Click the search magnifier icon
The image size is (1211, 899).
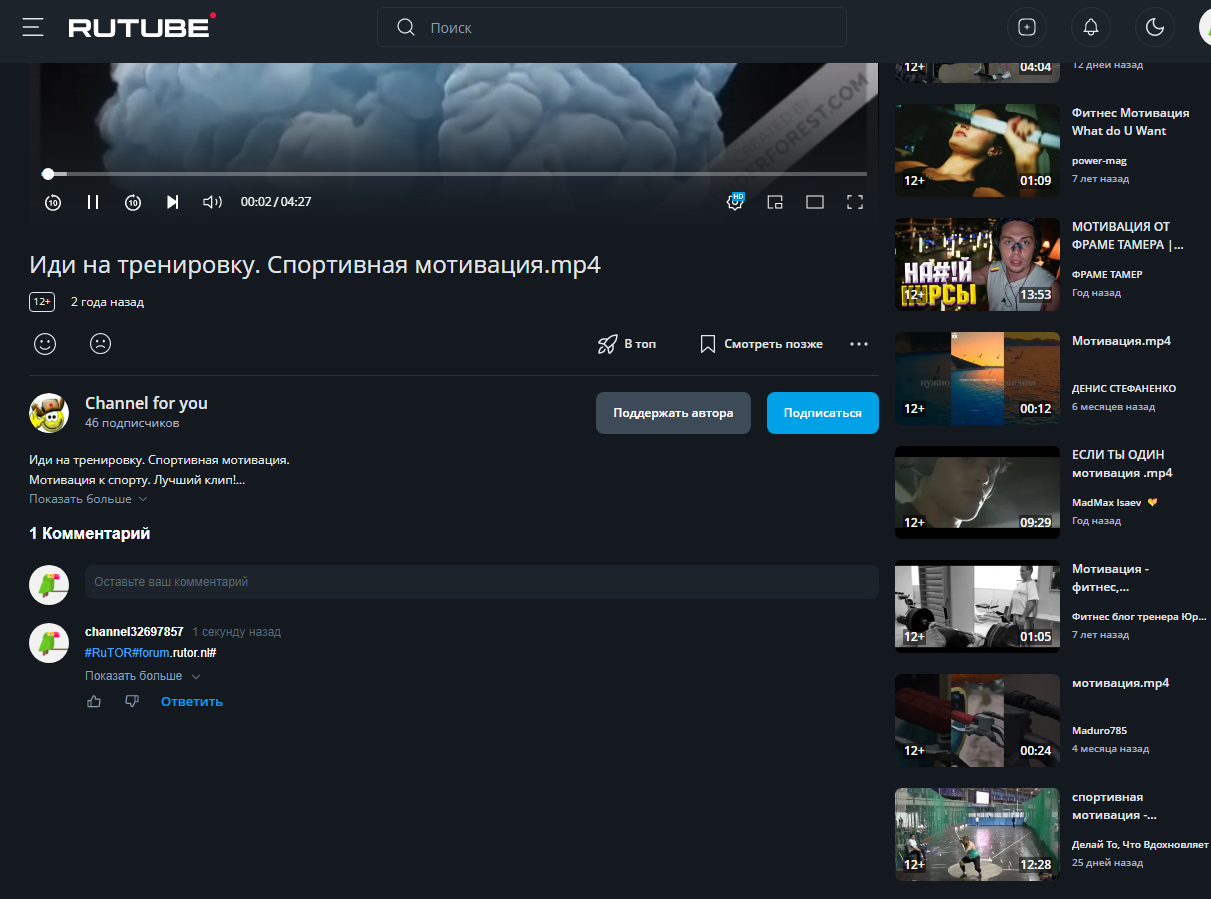(x=405, y=27)
